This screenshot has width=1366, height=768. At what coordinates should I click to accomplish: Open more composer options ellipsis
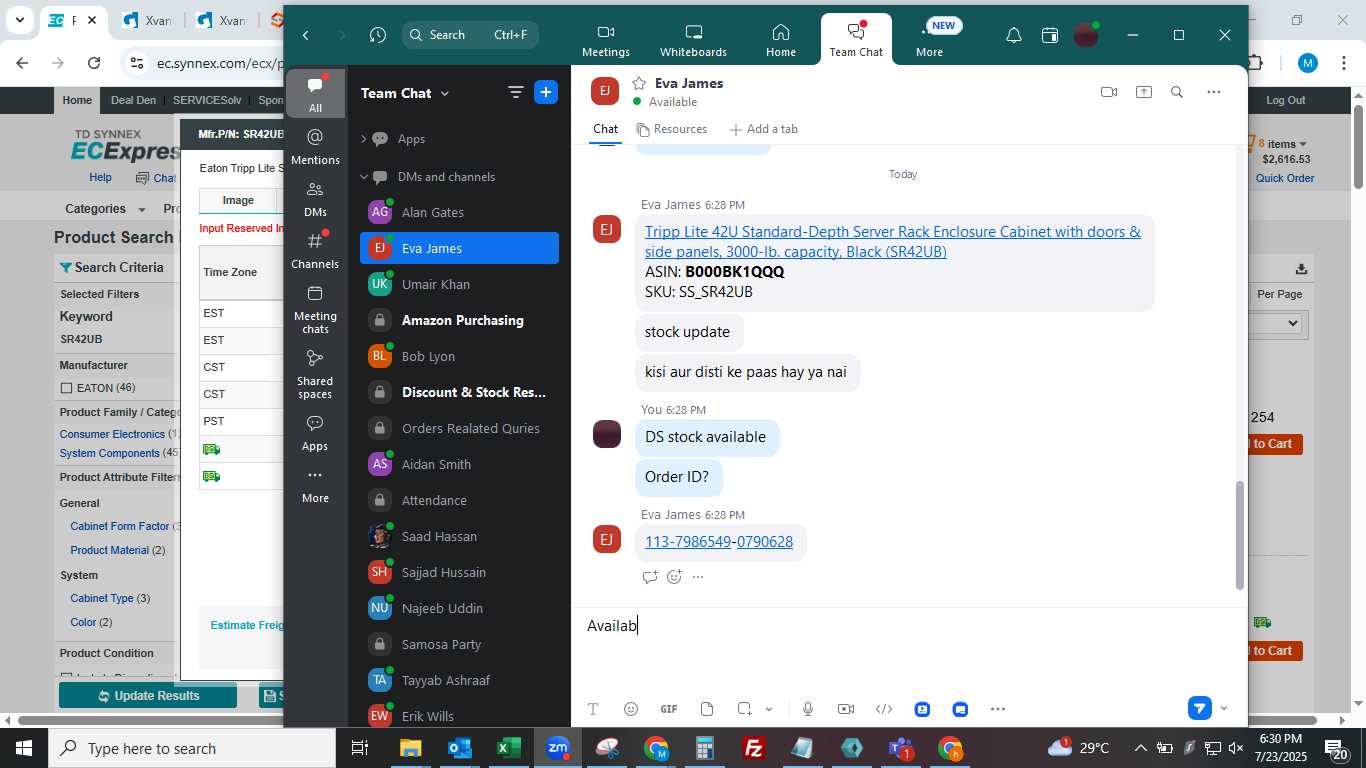point(998,709)
